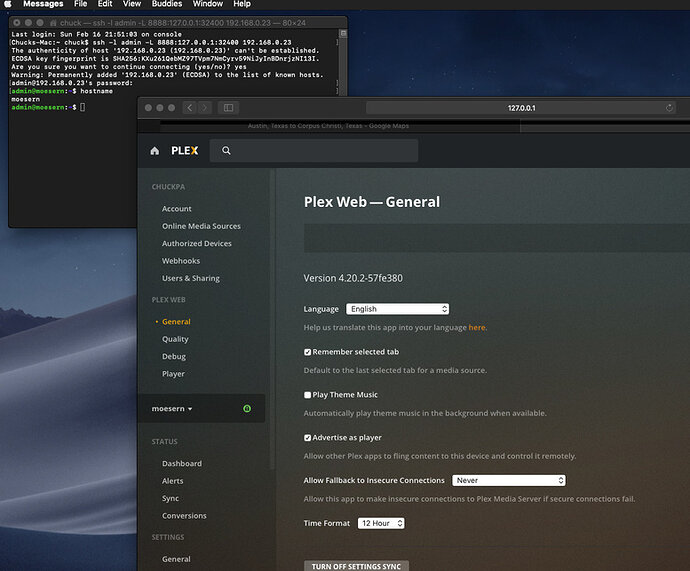The height and width of the screenshot is (571, 690).
Task: Reload the page with the refresh icon
Action: (669, 108)
